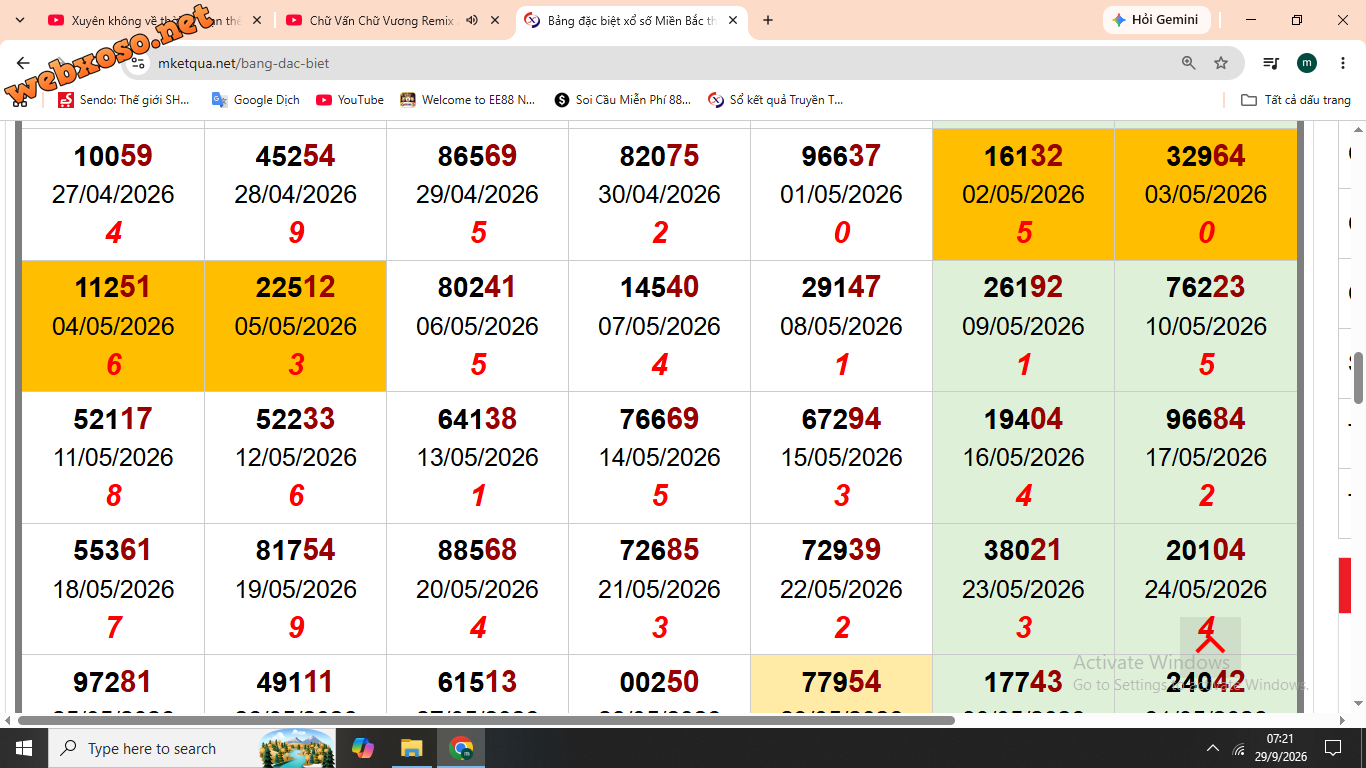Click the date 23/05/2026
The image size is (1366, 768).
[x=1023, y=589]
